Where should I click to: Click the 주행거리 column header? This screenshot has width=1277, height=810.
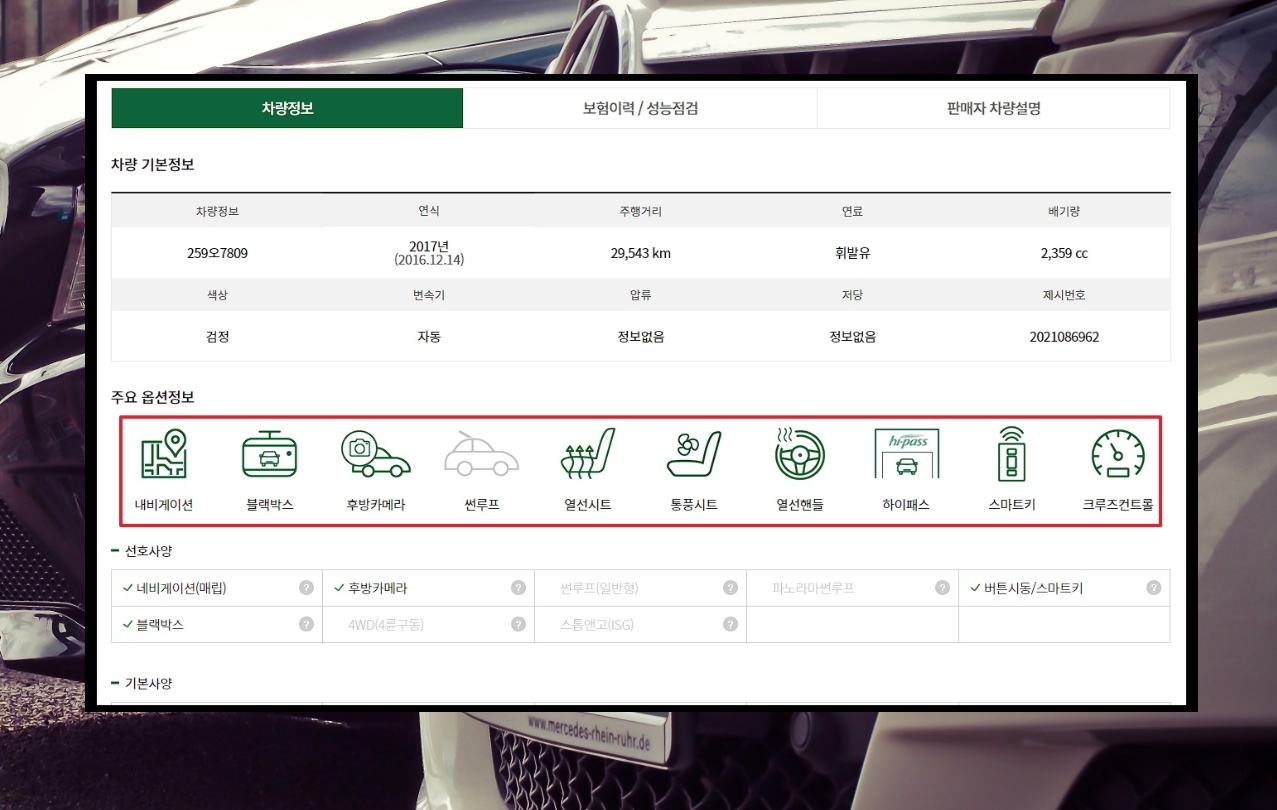(x=640, y=211)
